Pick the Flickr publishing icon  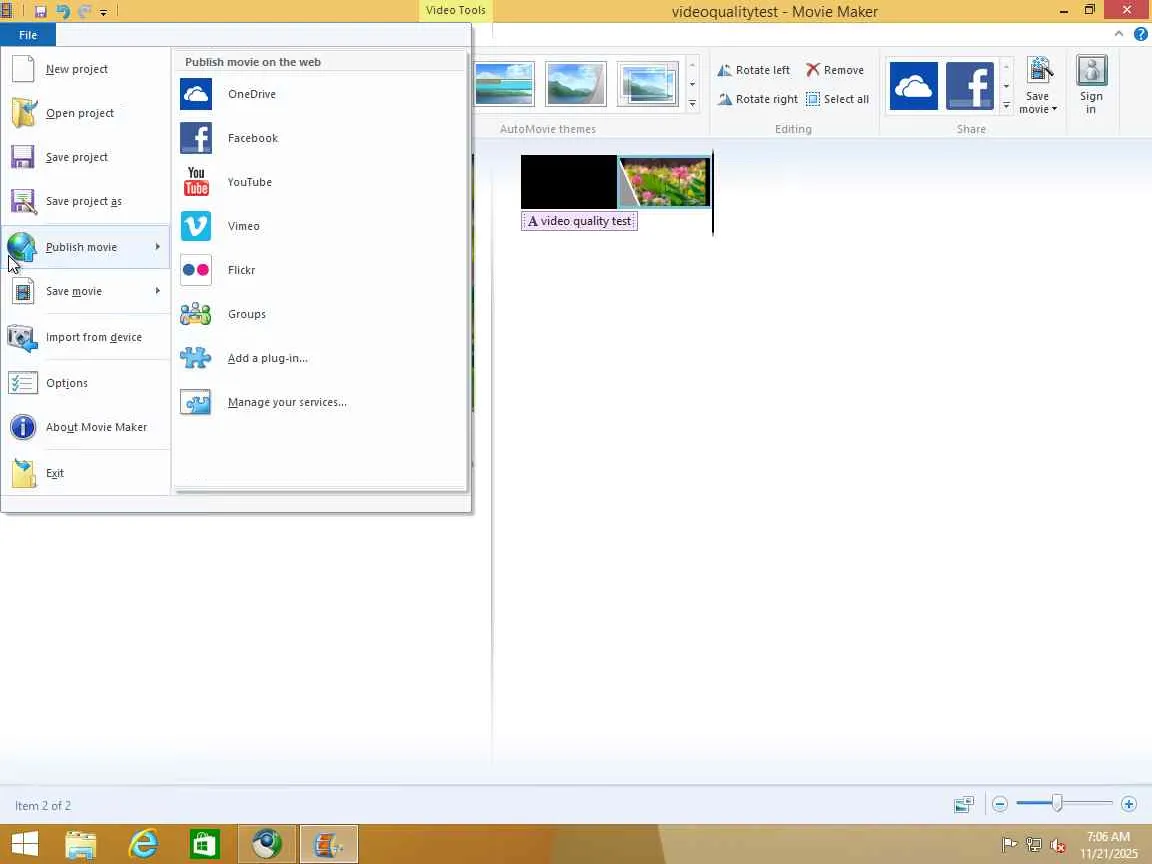pyautogui.click(x=196, y=270)
